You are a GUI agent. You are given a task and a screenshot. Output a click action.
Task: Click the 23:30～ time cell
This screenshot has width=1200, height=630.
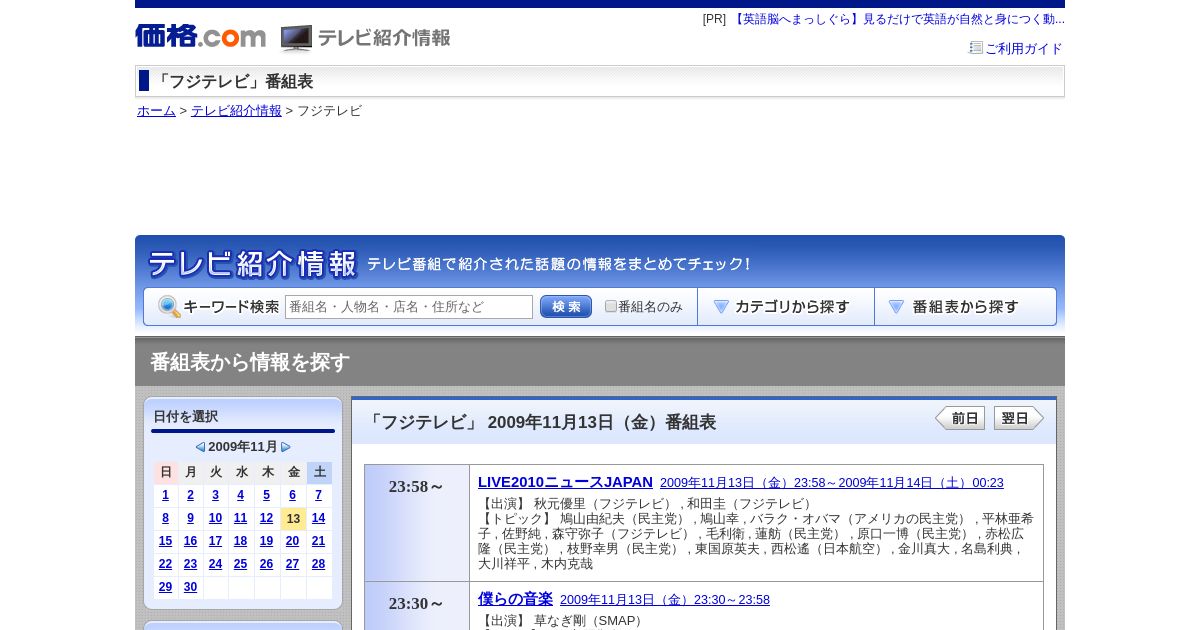pyautogui.click(x=417, y=604)
